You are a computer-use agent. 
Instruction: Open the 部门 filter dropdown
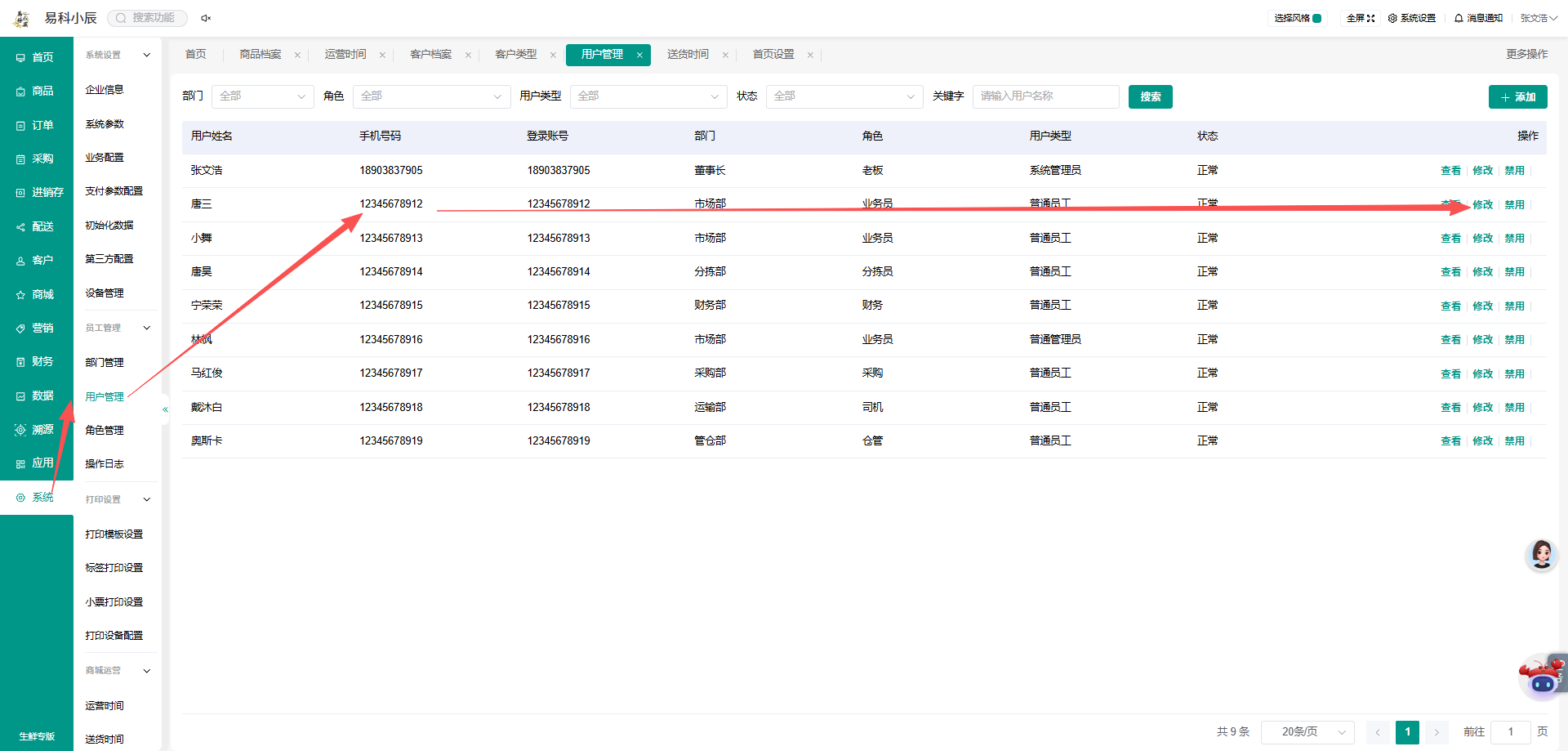point(262,96)
